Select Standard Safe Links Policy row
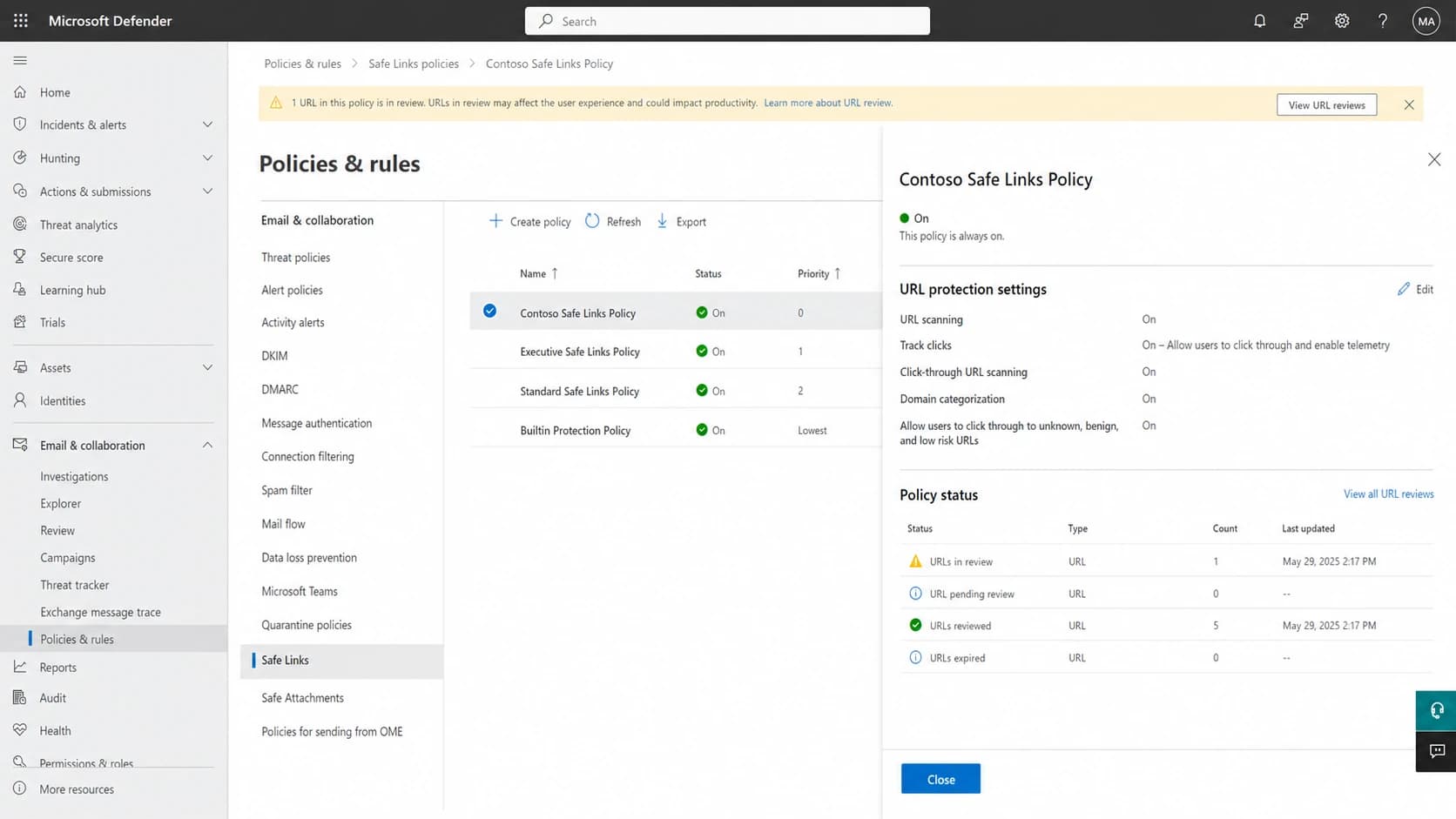Image resolution: width=1456 pixels, height=819 pixels. (x=676, y=391)
